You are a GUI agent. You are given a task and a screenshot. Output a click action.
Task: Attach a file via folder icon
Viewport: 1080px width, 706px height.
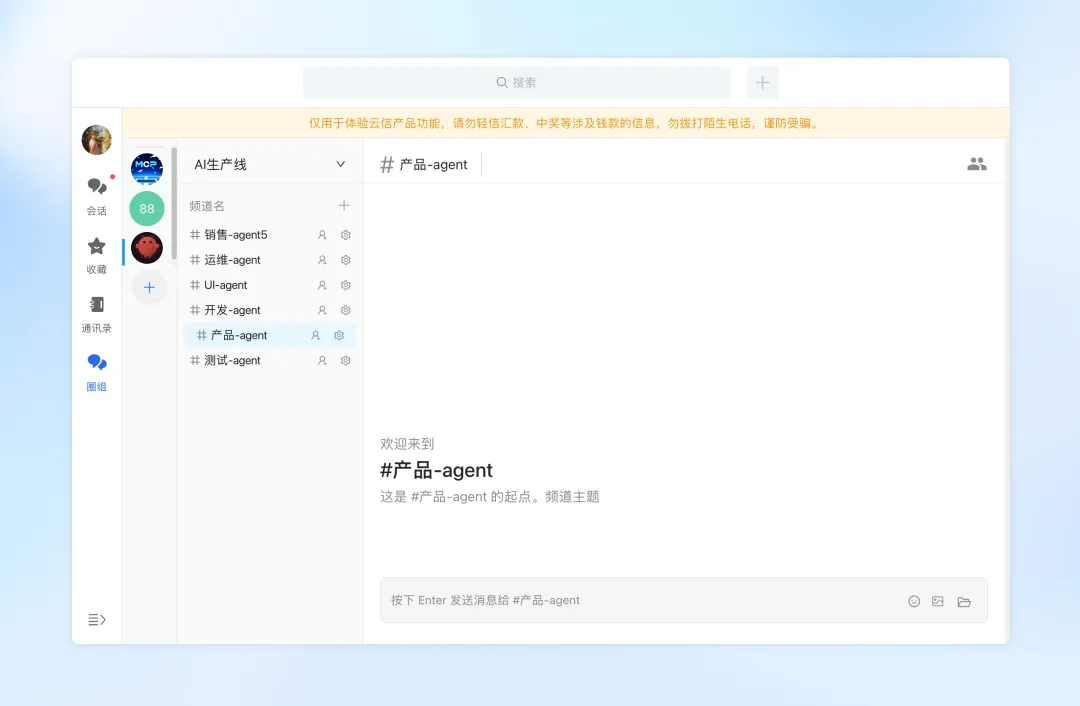(964, 601)
